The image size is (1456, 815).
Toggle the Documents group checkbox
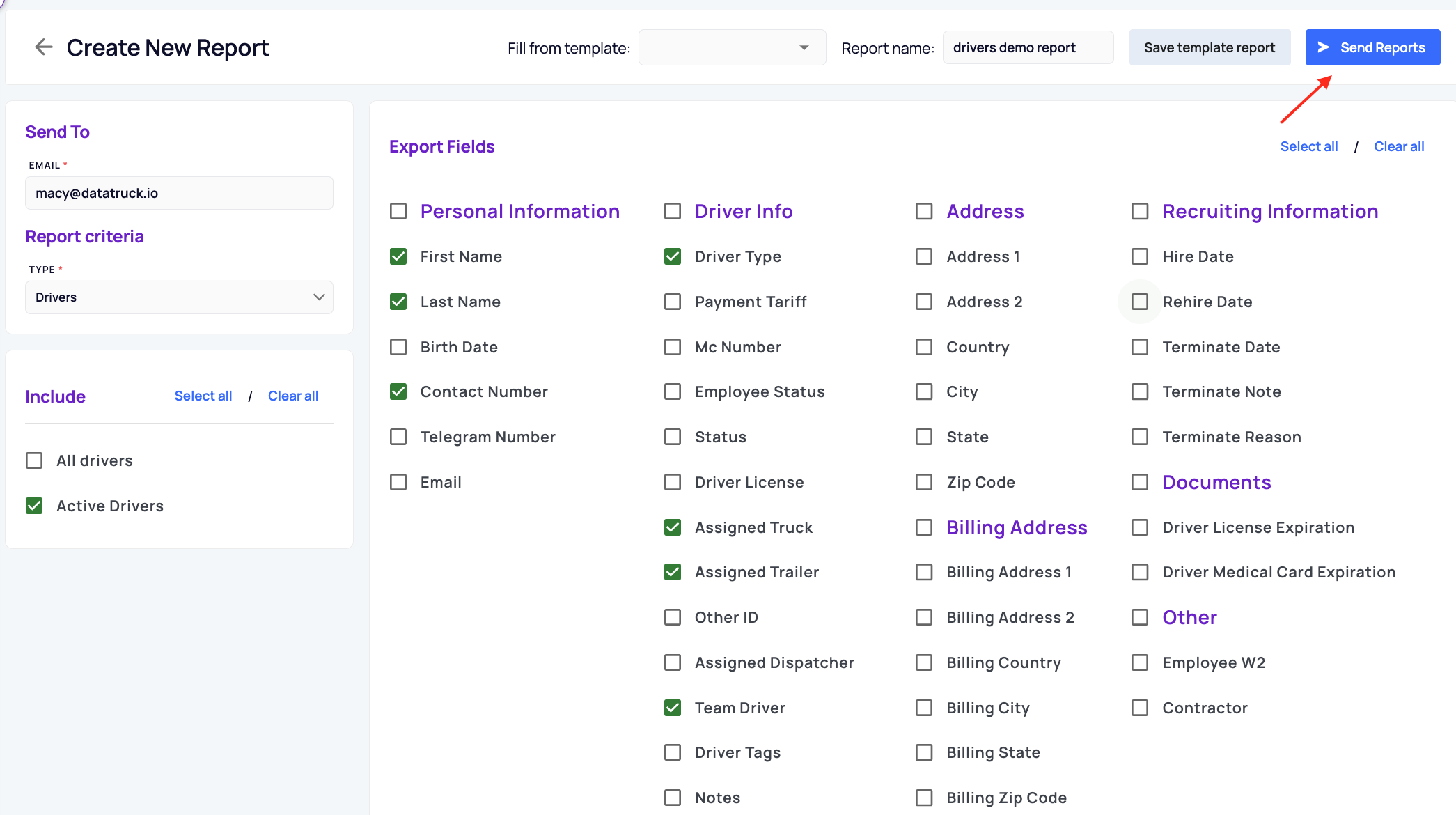point(1140,482)
